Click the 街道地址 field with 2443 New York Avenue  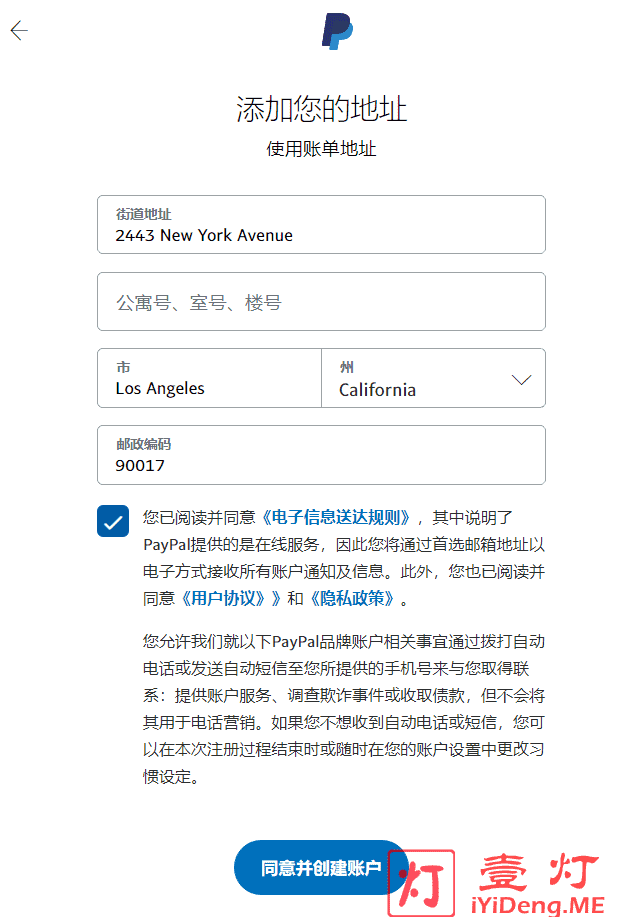(321, 225)
